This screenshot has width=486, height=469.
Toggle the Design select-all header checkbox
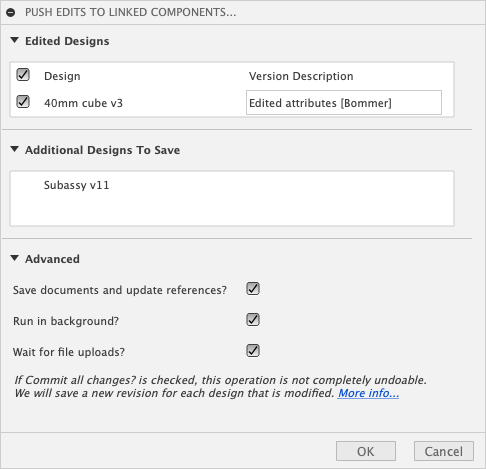coord(23,75)
